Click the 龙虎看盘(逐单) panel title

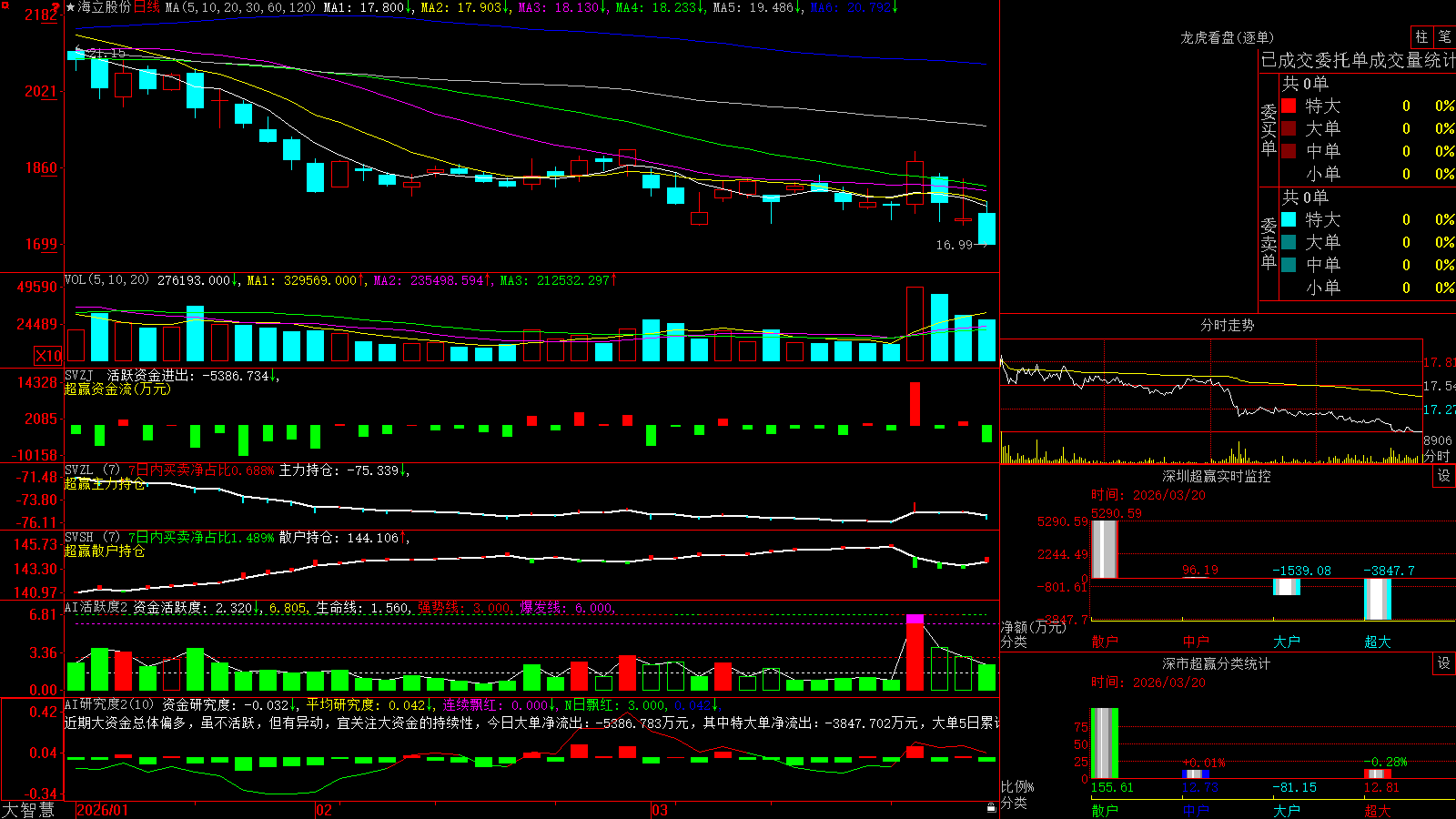point(1227,37)
